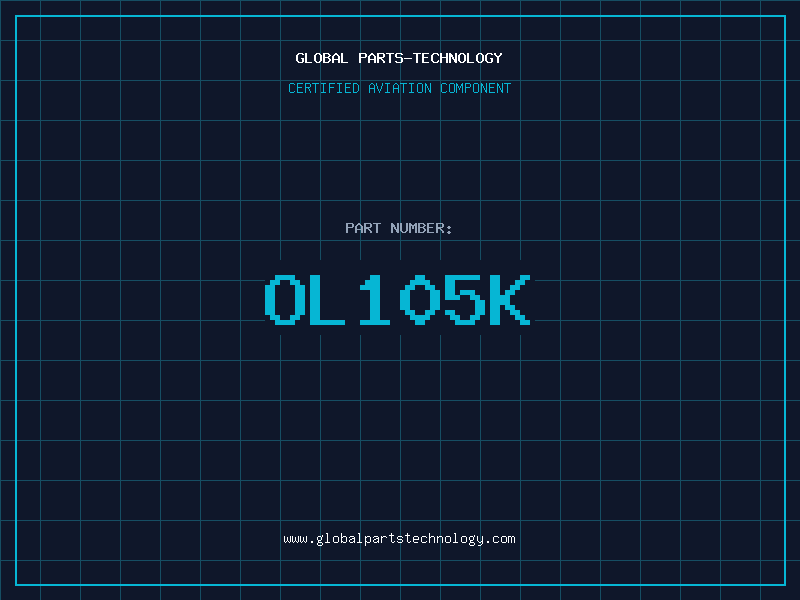Click the diamond-shaped zero in the part number

(419, 300)
